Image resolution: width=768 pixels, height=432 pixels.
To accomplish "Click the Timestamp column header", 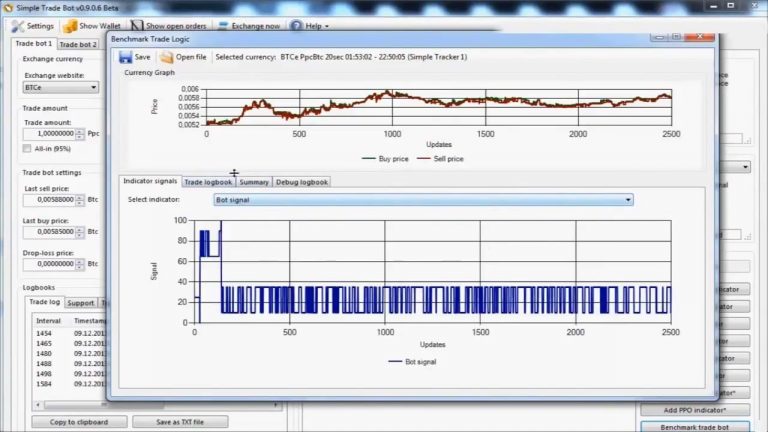I will tap(90, 321).
